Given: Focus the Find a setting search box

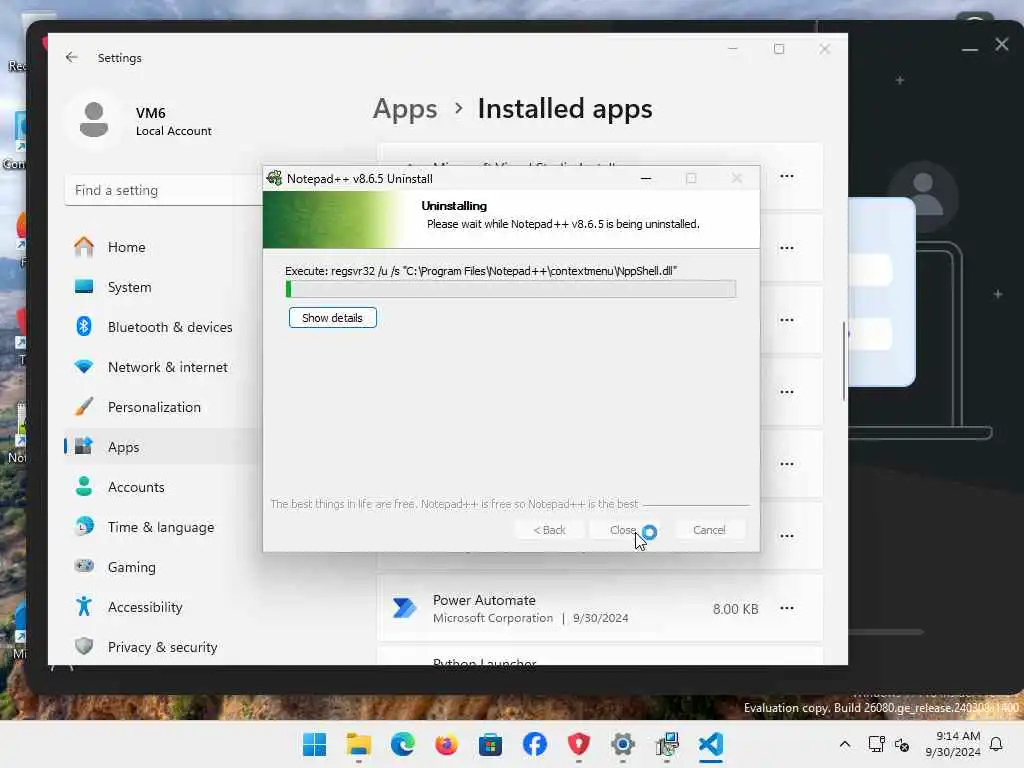Looking at the screenshot, I should pyautogui.click(x=163, y=190).
